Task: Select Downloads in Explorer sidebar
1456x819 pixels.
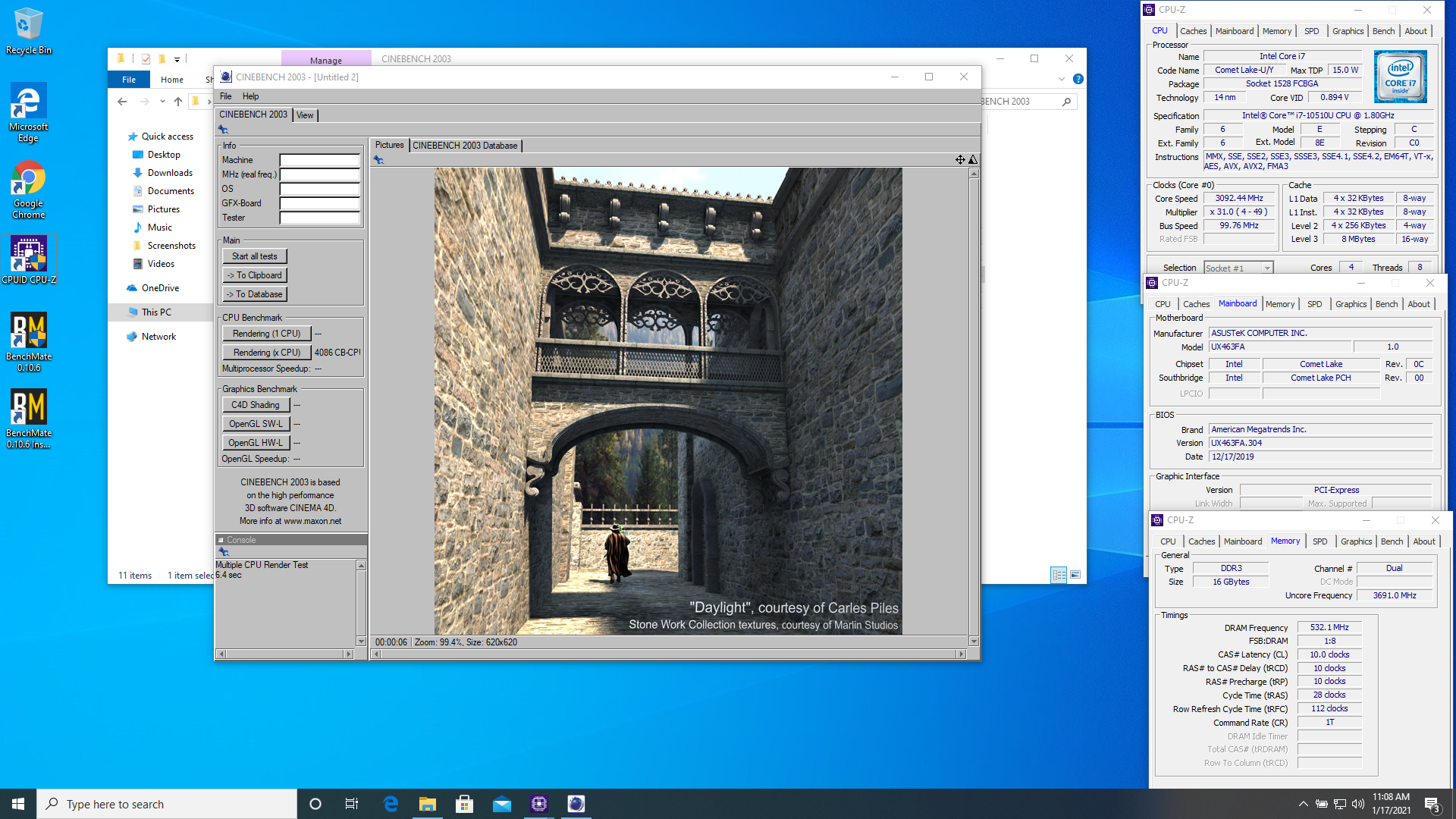Action: pyautogui.click(x=170, y=173)
